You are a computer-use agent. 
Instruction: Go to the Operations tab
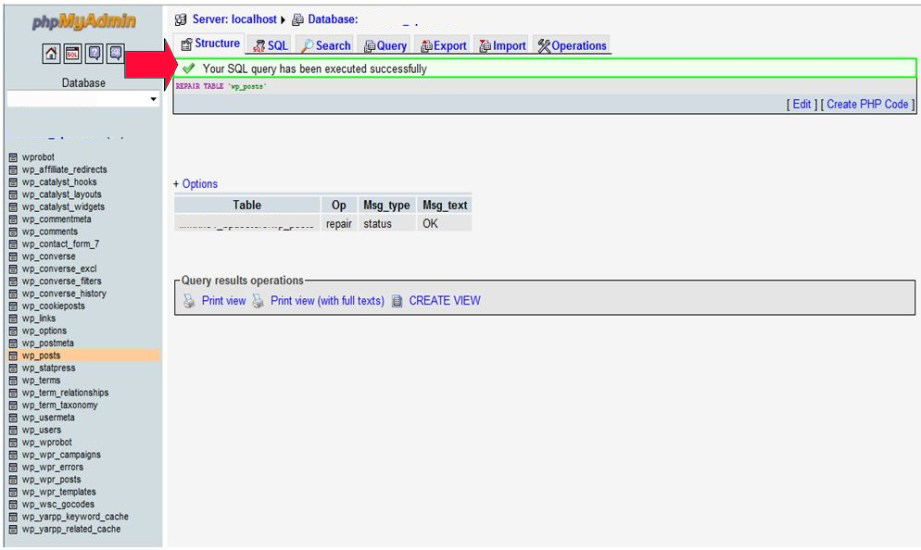(572, 46)
